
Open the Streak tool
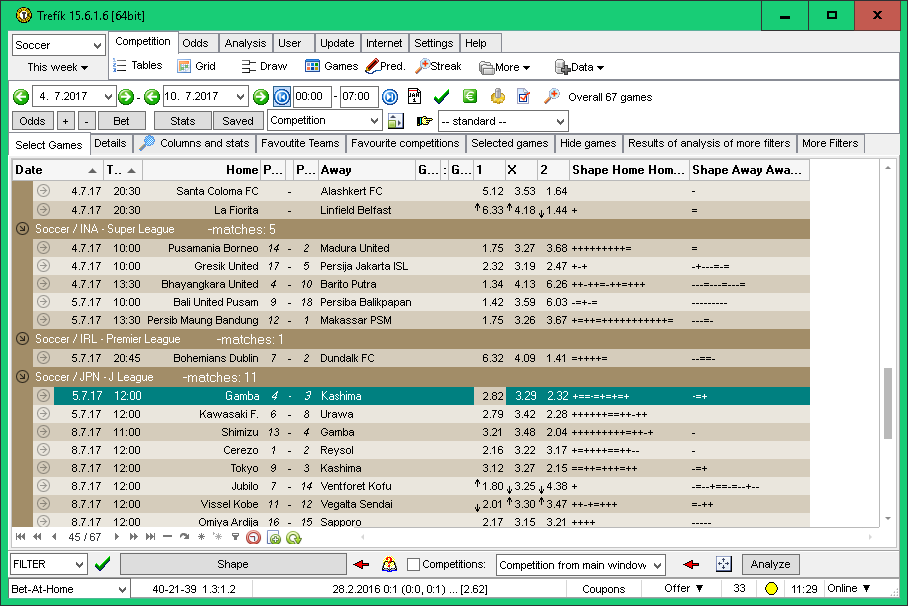[x=439, y=66]
